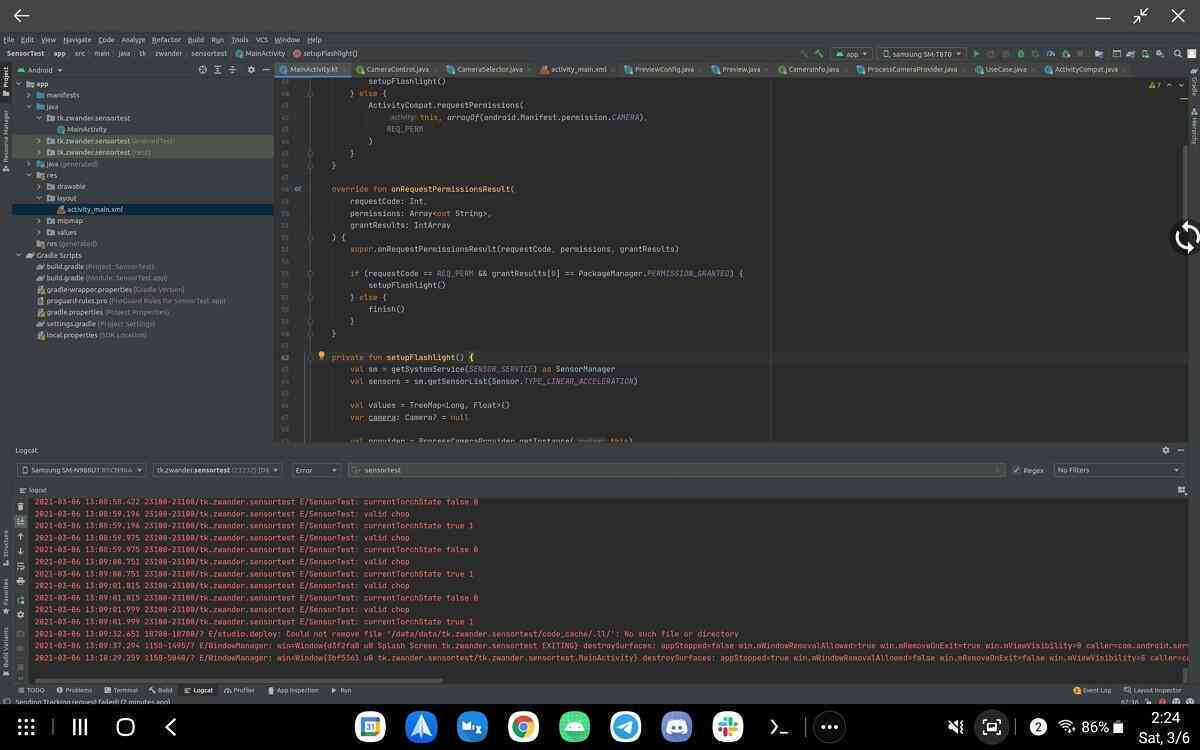
Task: Collapse the Gradle Scripts node
Action: tap(18, 255)
